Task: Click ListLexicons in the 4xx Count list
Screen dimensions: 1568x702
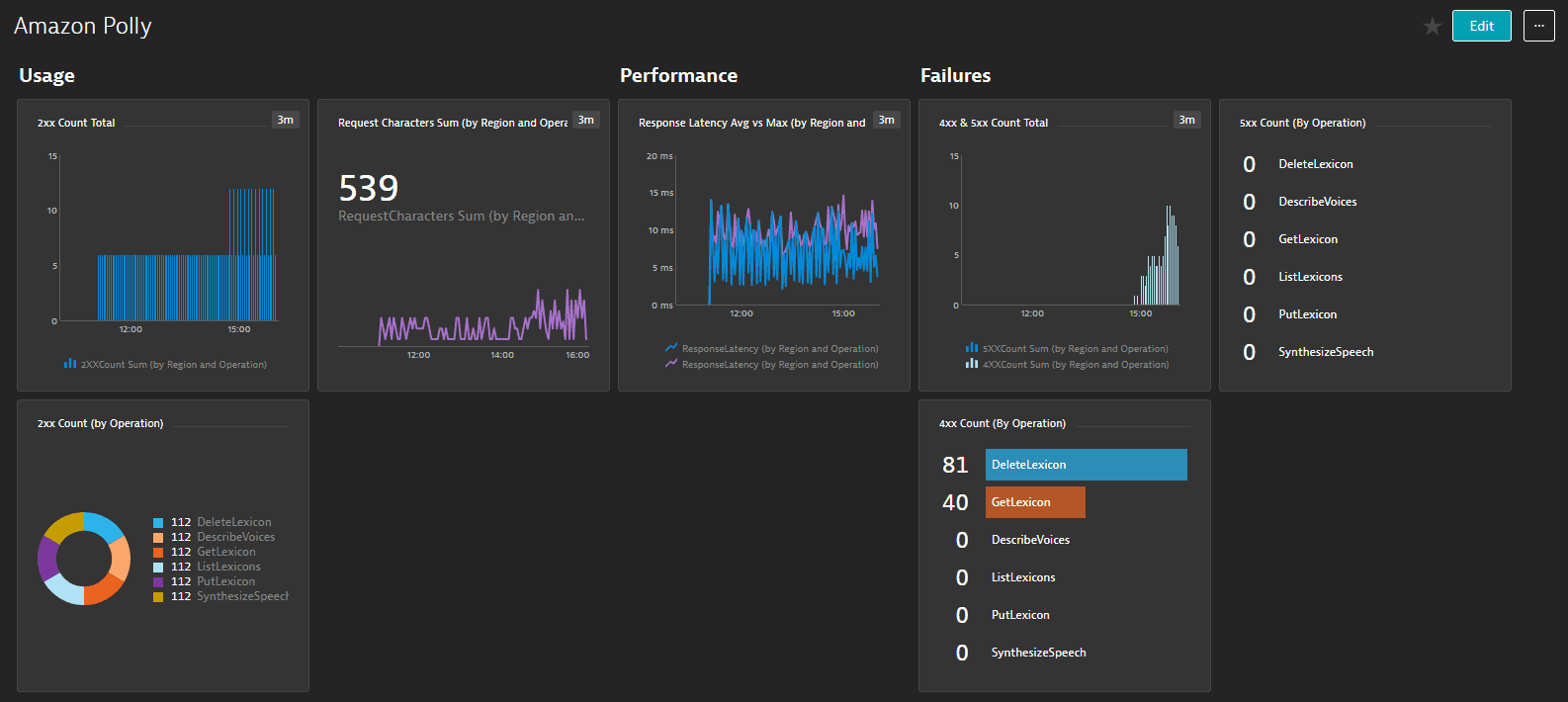Action: point(1023,577)
